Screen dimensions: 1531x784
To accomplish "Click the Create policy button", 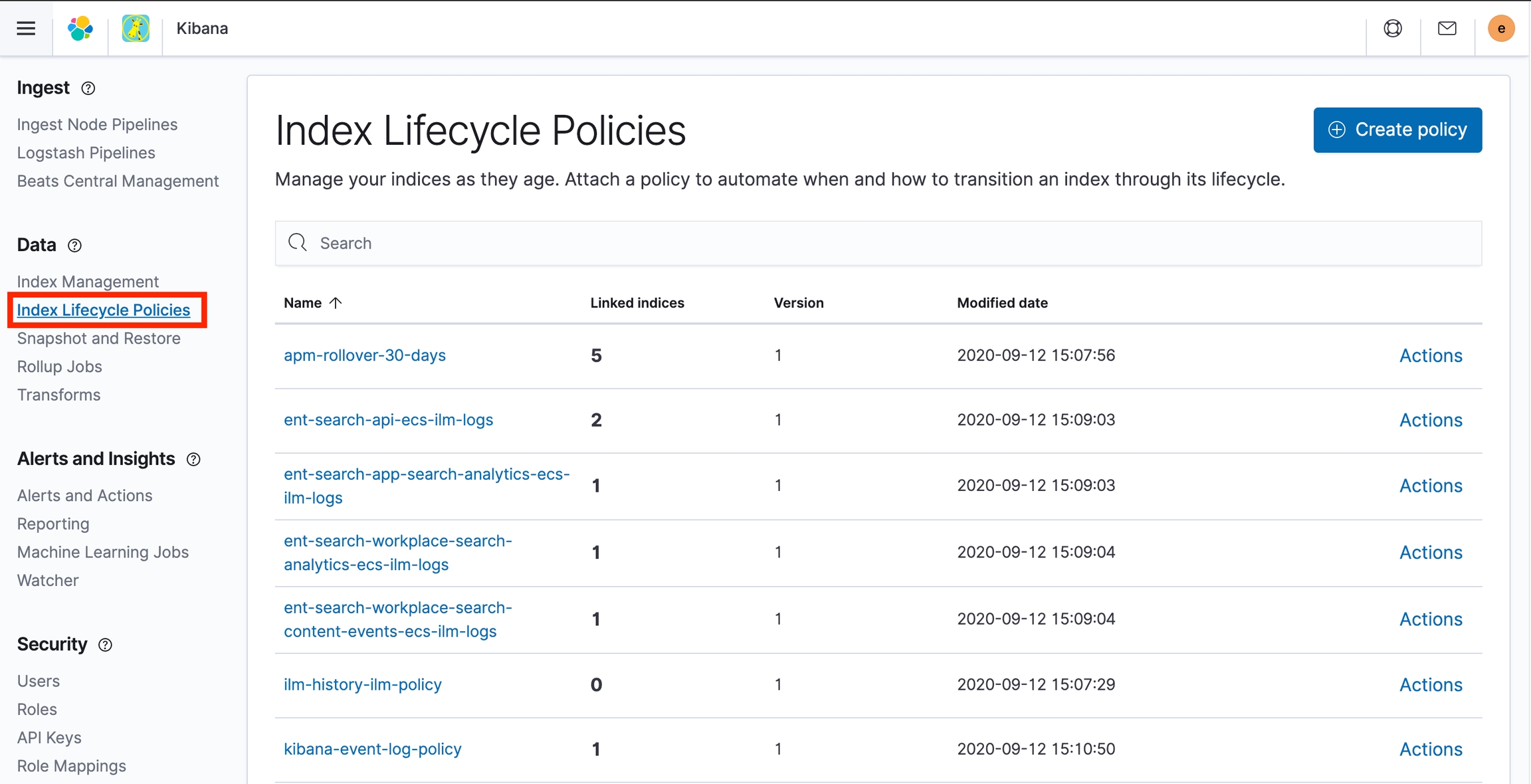I will tap(1397, 130).
